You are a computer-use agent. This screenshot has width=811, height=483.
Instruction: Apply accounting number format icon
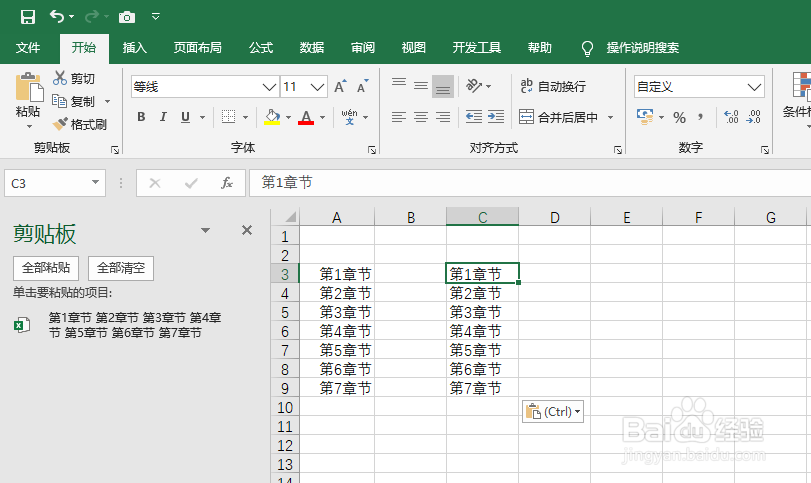645,117
